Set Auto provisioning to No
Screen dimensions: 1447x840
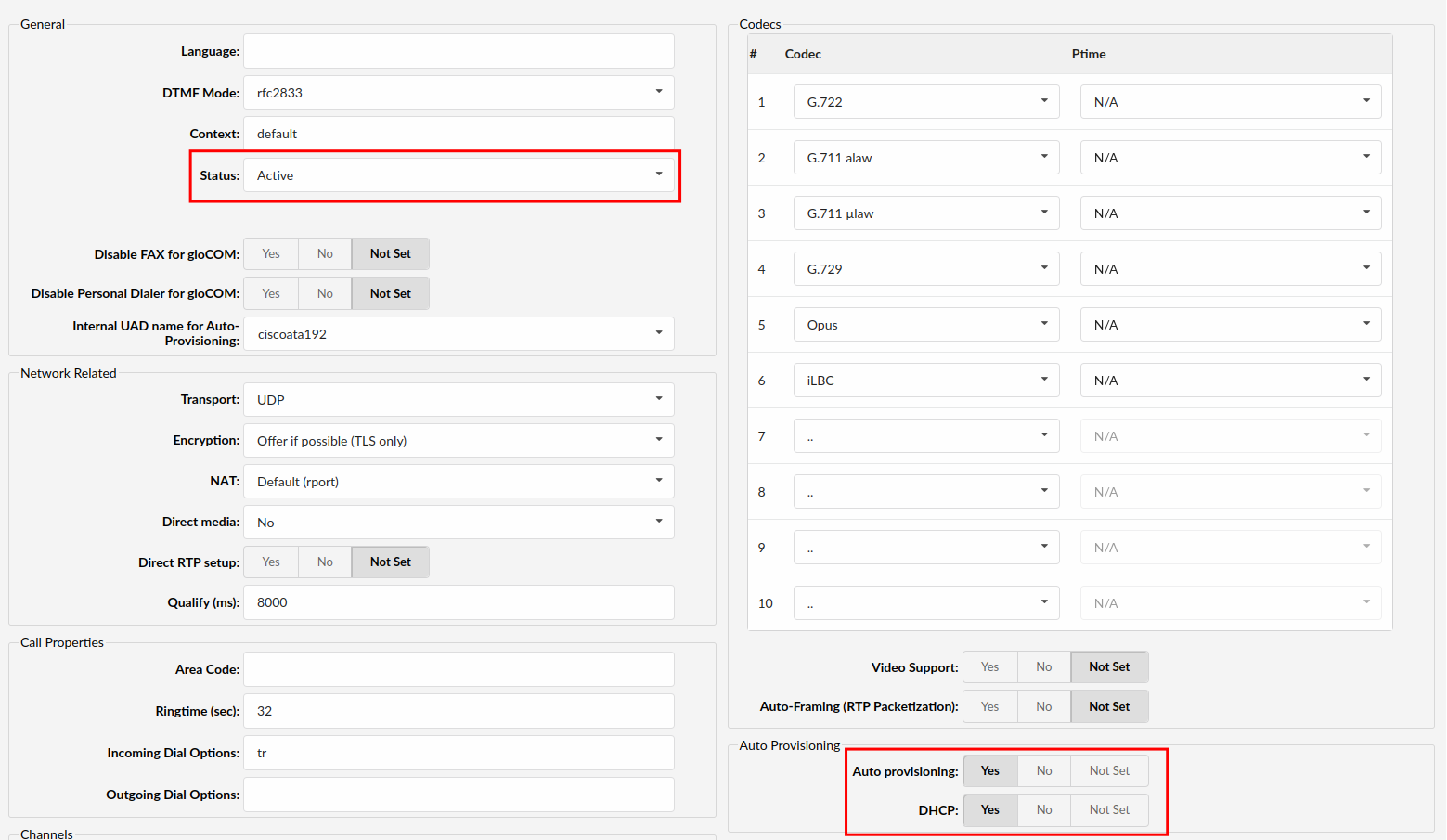coord(1044,770)
